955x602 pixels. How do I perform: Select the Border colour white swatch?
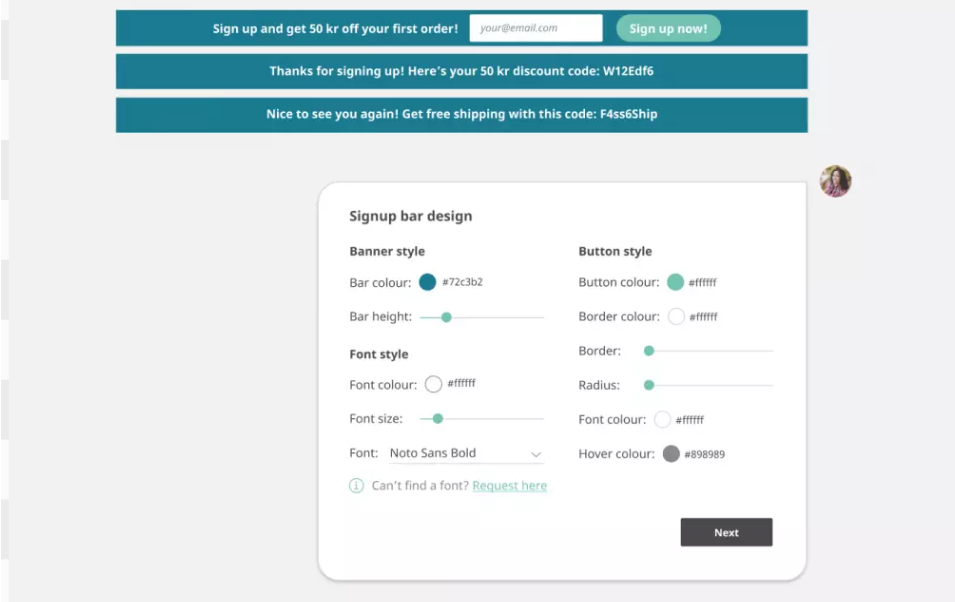[676, 316]
